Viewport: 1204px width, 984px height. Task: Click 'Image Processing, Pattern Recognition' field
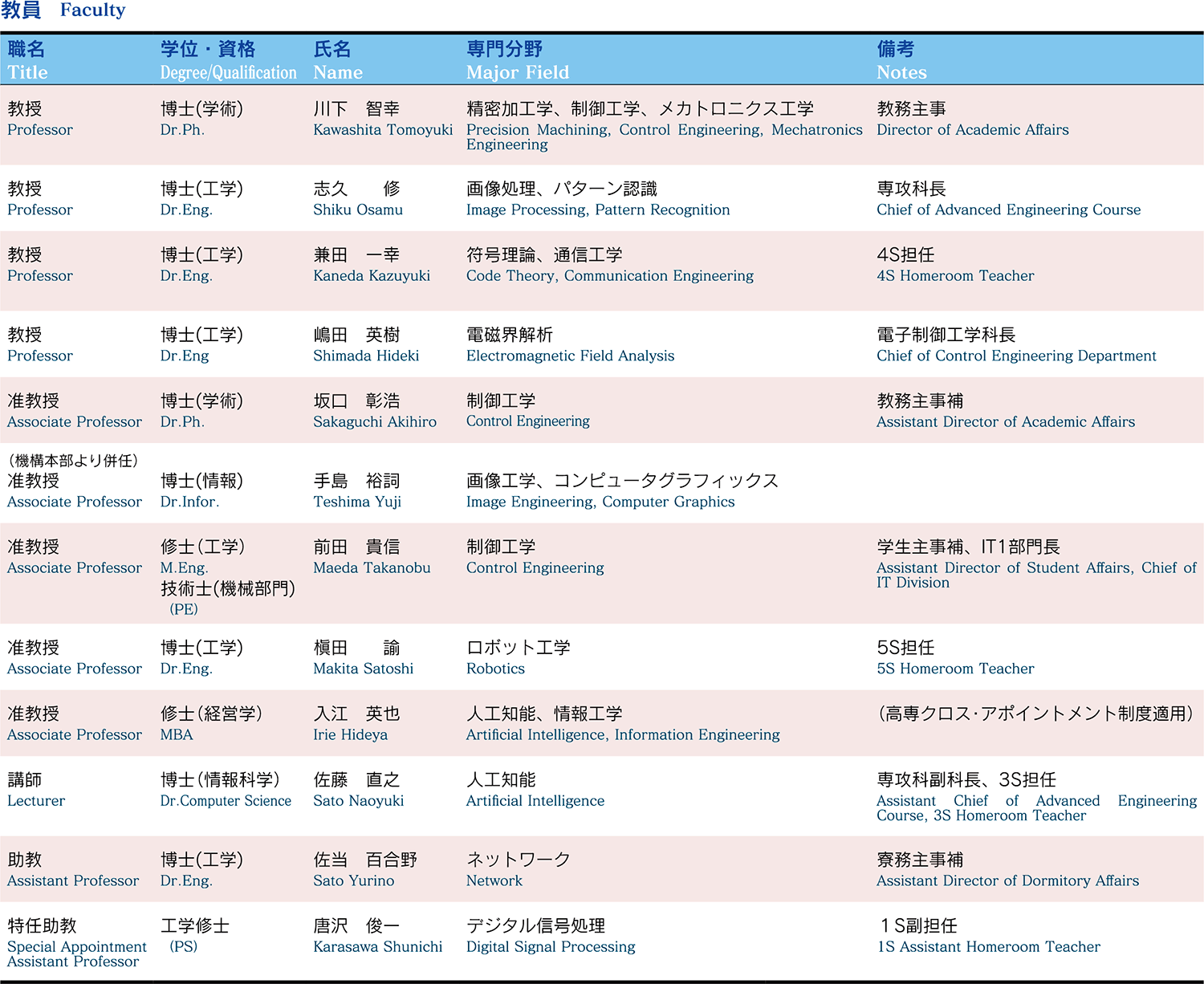click(x=598, y=210)
